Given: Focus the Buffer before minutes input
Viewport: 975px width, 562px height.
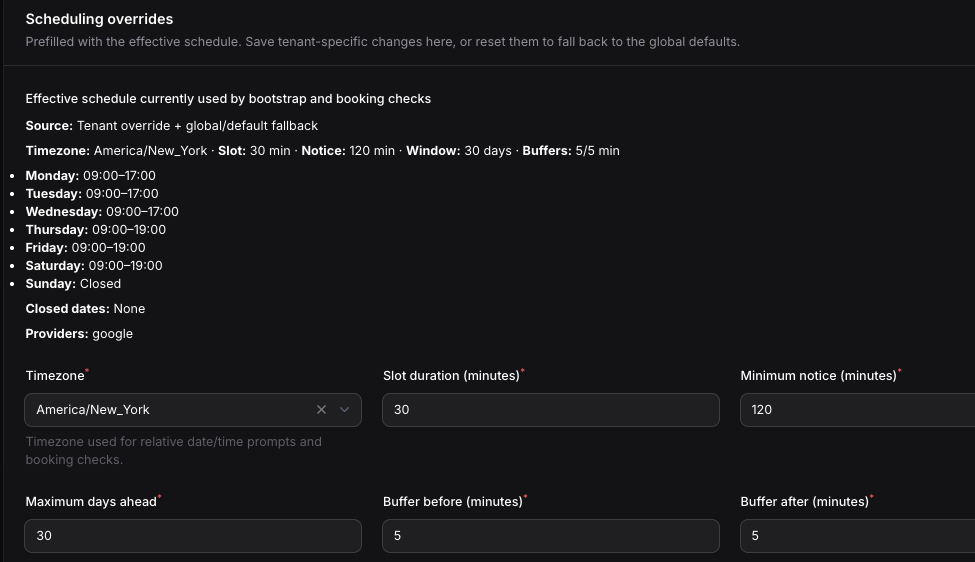Looking at the screenshot, I should point(551,536).
